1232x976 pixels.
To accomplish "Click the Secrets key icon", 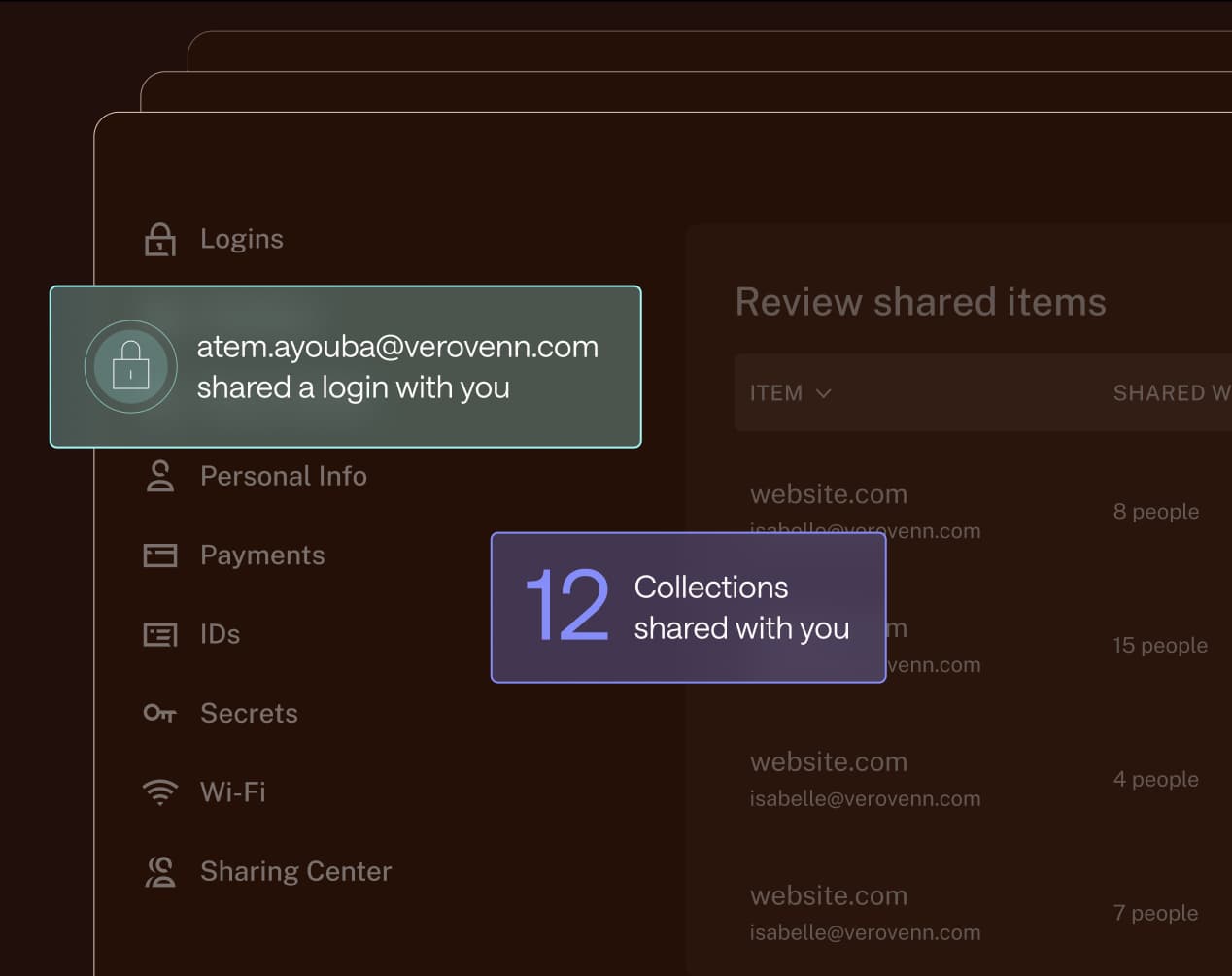I will (x=159, y=713).
